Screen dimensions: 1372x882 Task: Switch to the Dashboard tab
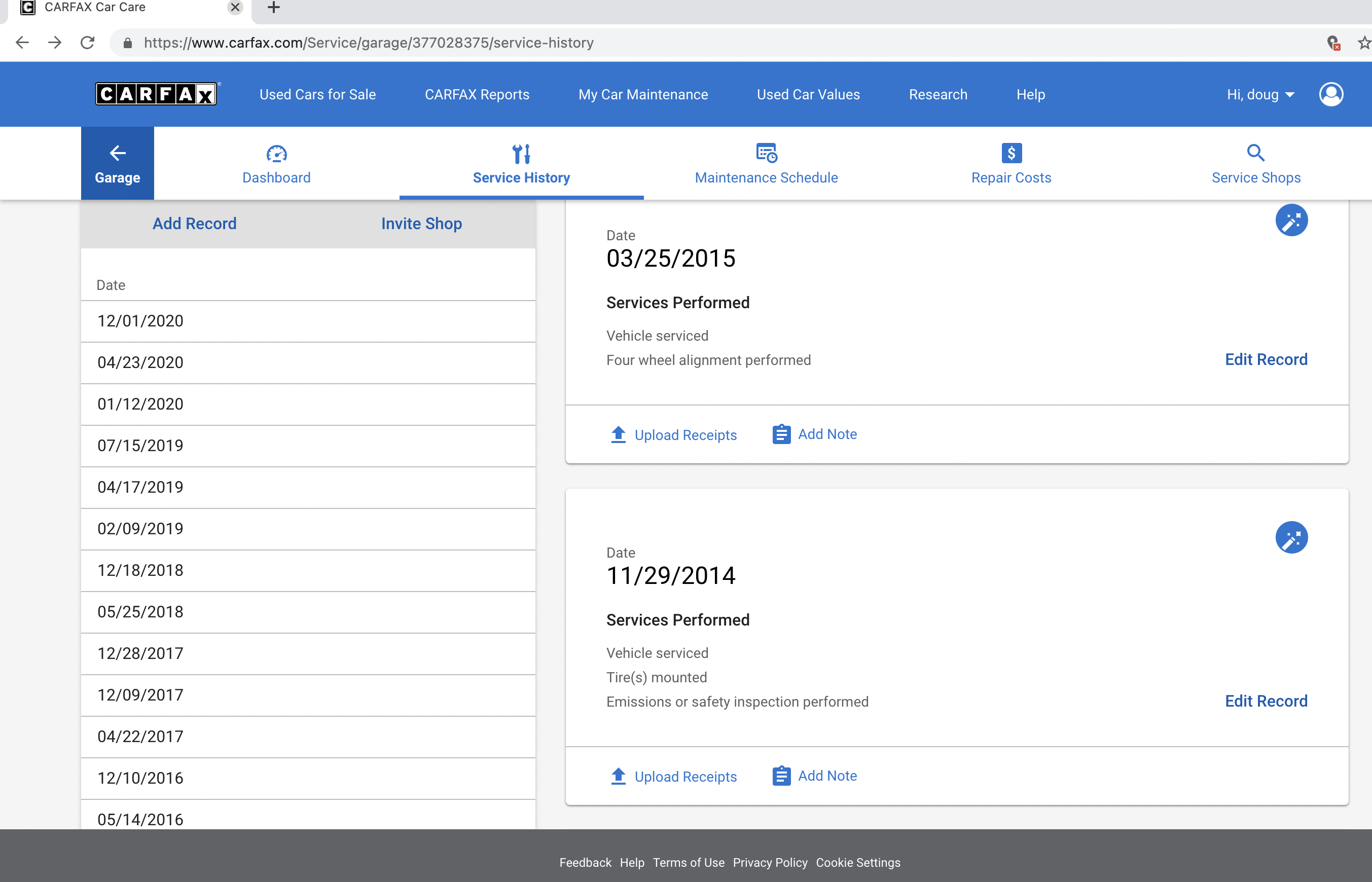pos(277,163)
